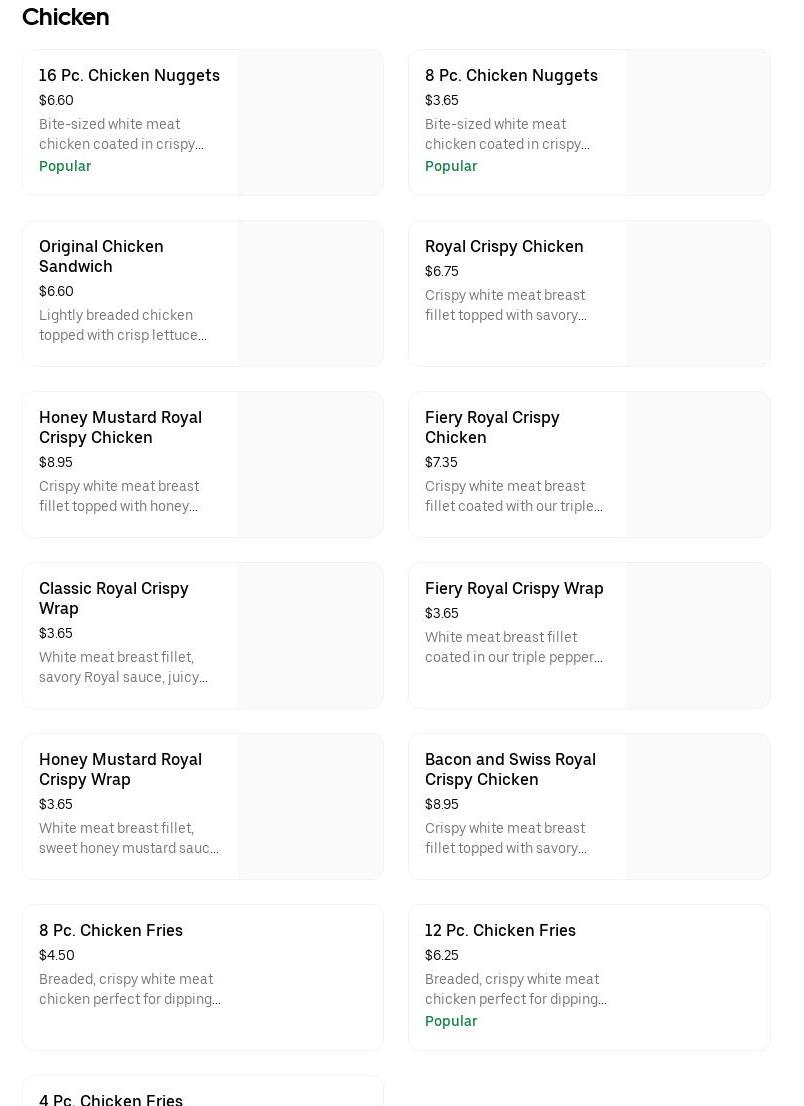
Task: Open the Classic Royal Crispy Wrap item
Action: (203, 636)
